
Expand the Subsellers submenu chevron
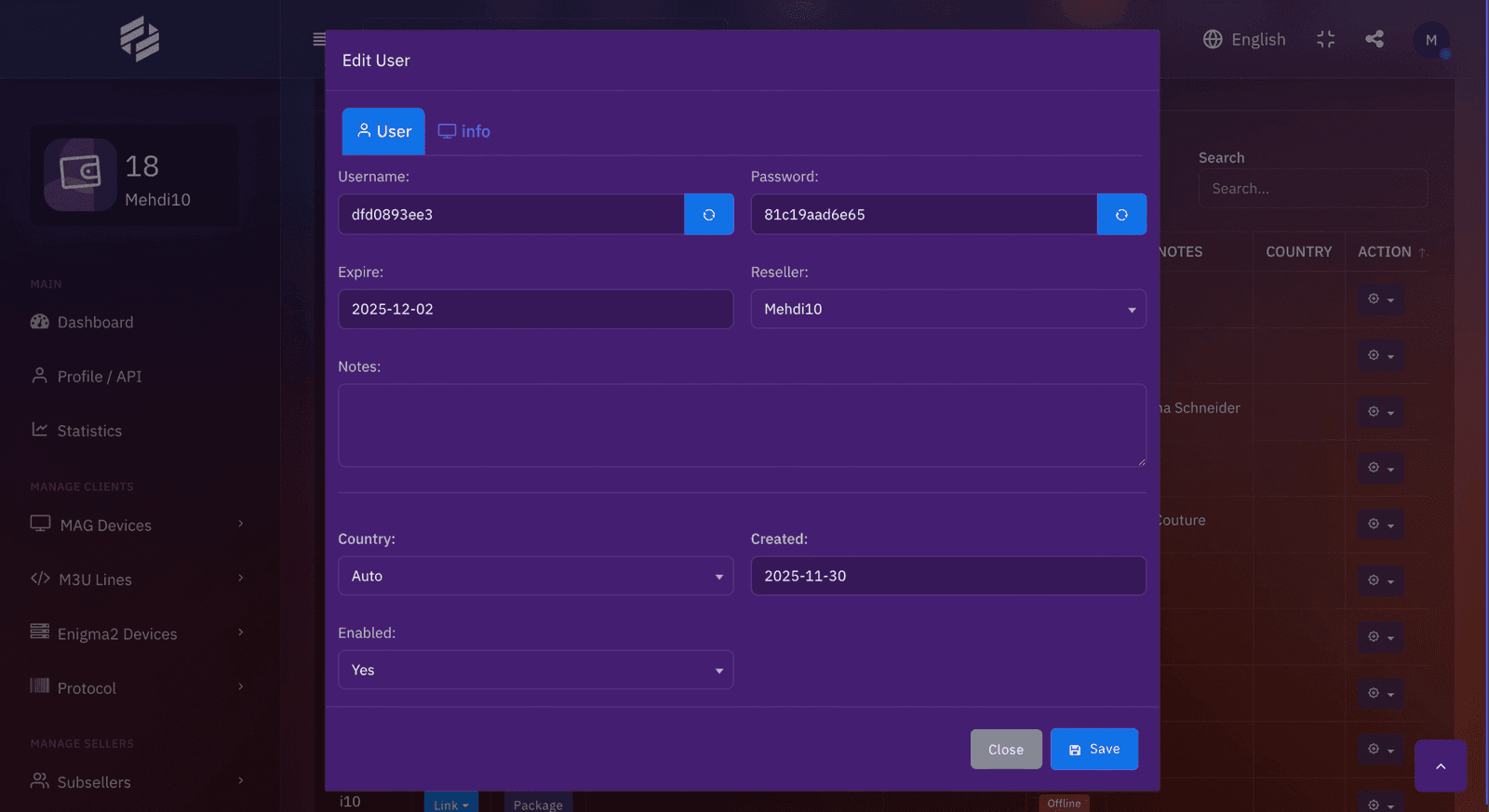[241, 780]
